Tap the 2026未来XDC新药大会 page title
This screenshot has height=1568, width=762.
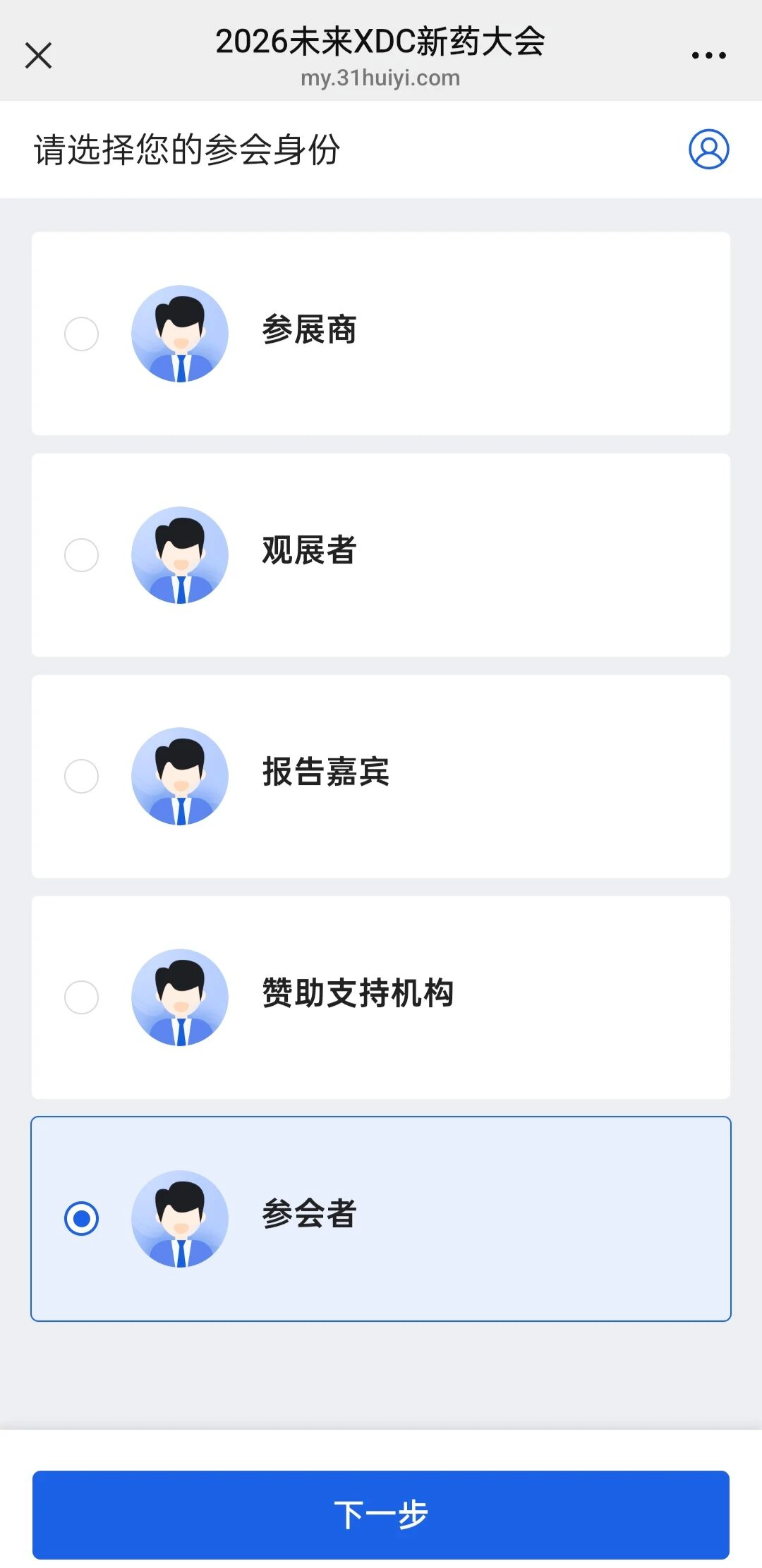[x=380, y=41]
